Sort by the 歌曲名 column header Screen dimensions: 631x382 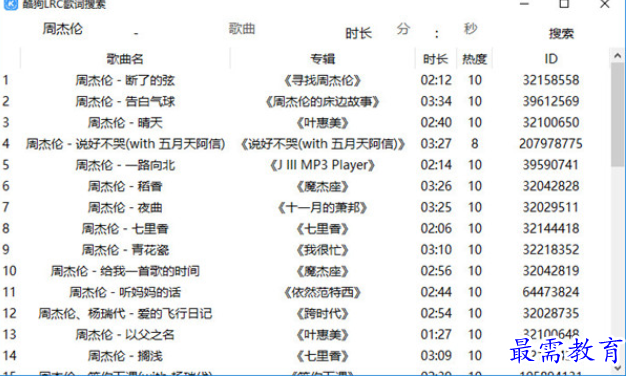125,59
